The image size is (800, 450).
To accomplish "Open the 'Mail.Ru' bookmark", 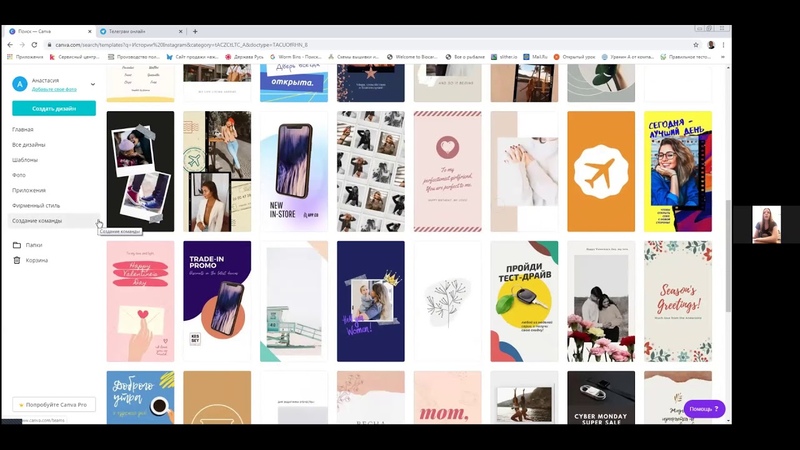I will point(535,57).
